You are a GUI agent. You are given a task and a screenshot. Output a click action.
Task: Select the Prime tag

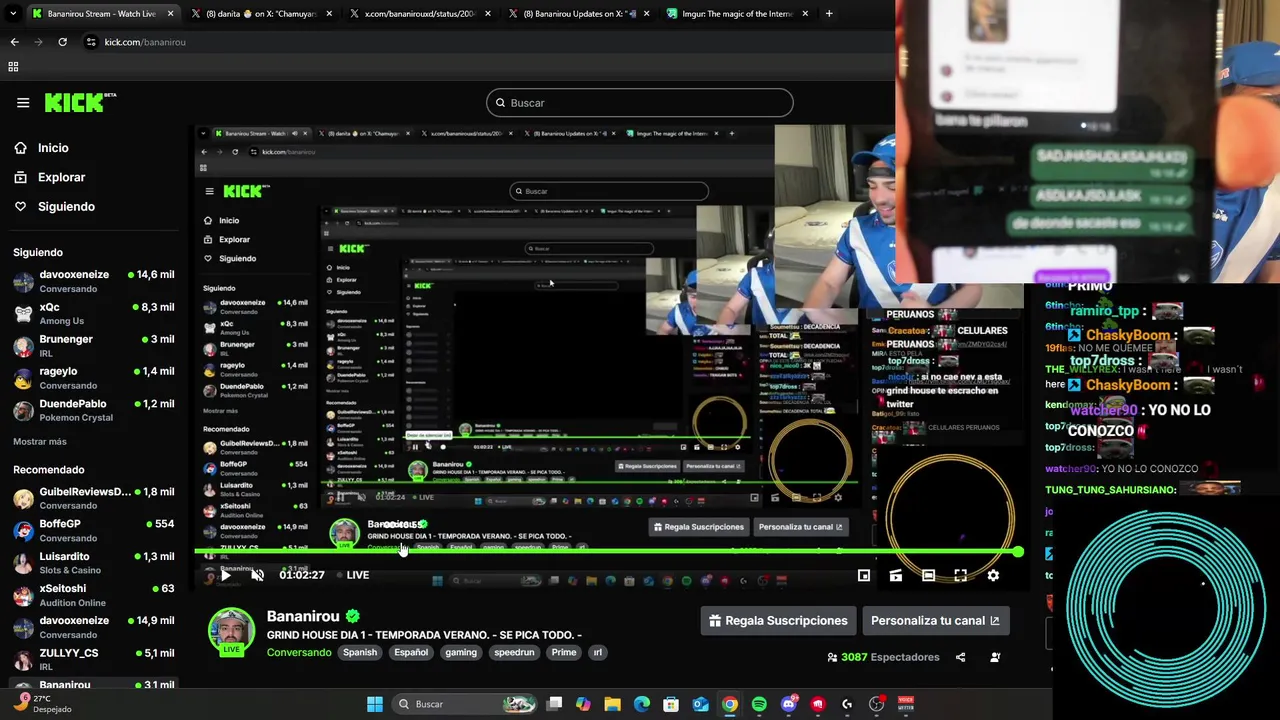[x=564, y=652]
